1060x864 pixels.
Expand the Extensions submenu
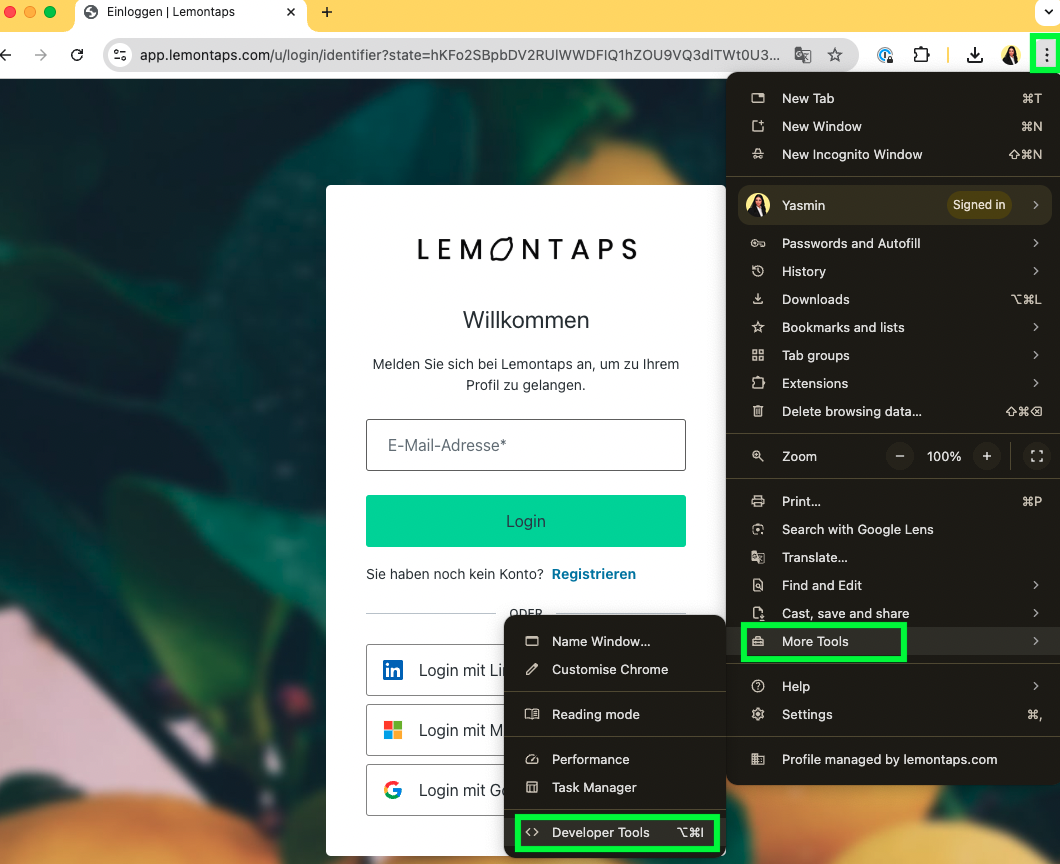pos(895,384)
